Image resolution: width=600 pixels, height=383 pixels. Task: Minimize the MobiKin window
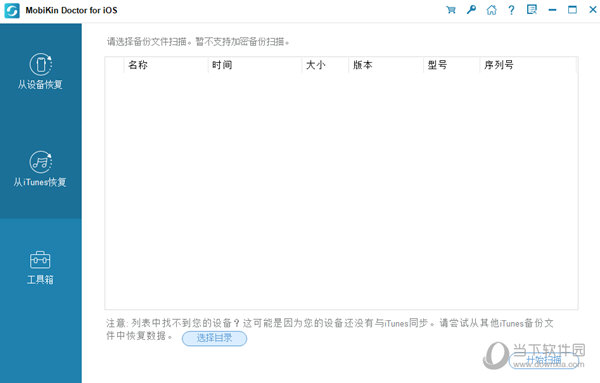pyautogui.click(x=552, y=10)
